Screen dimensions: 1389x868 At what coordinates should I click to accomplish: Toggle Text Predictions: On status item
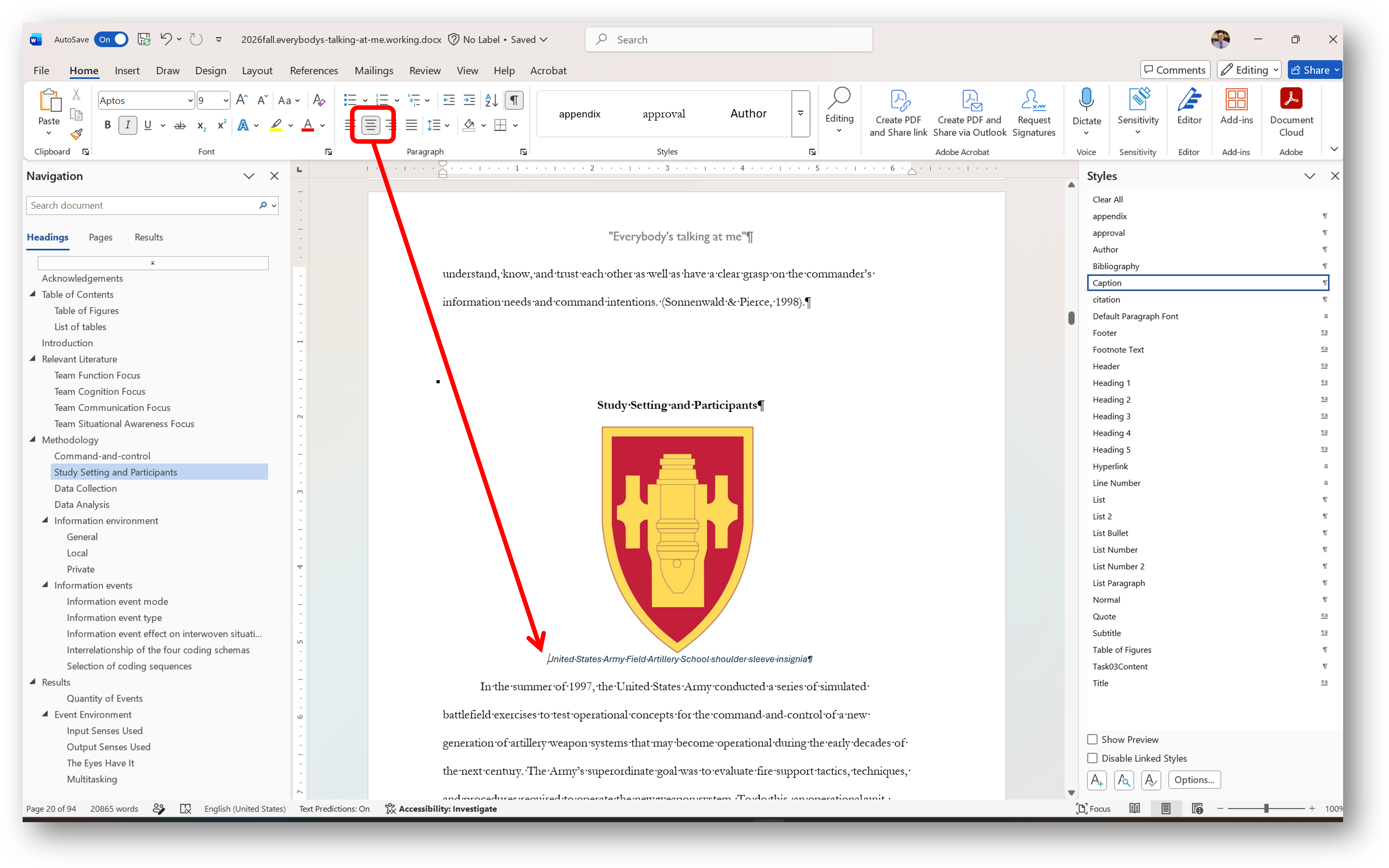(334, 808)
